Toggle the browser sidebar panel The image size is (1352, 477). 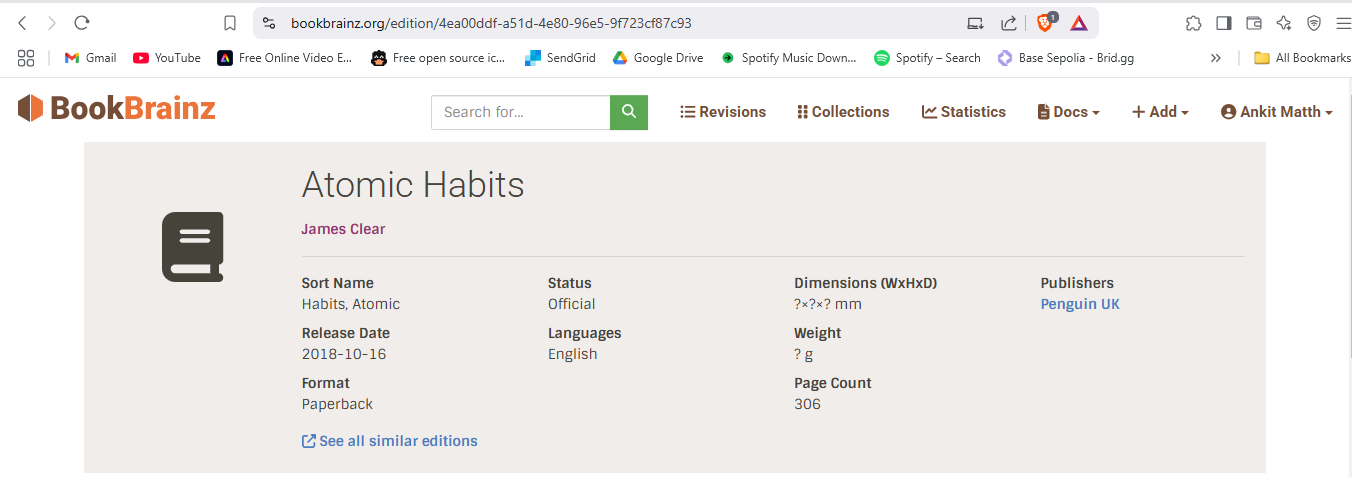point(1223,23)
